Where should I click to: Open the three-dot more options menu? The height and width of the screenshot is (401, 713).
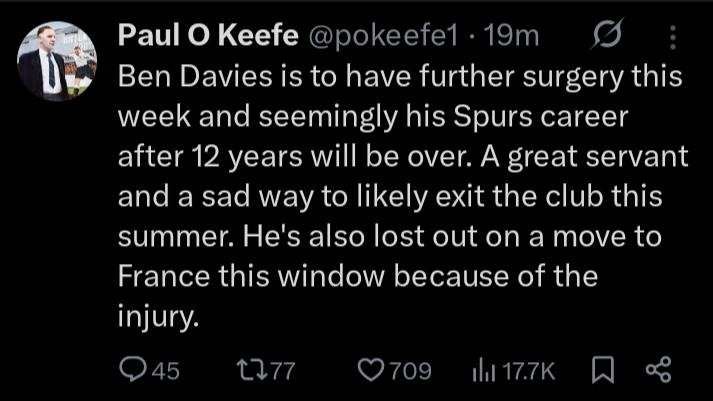[x=670, y=36]
